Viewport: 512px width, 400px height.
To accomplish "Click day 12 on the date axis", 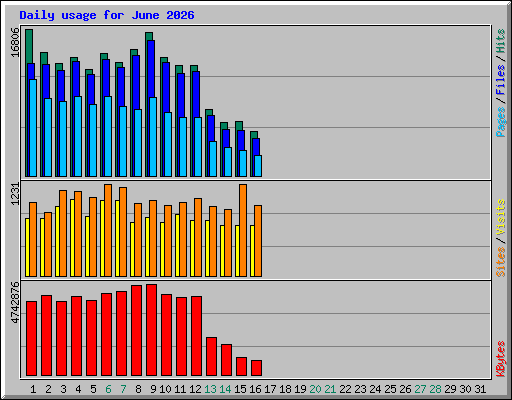I will click(x=195, y=389).
